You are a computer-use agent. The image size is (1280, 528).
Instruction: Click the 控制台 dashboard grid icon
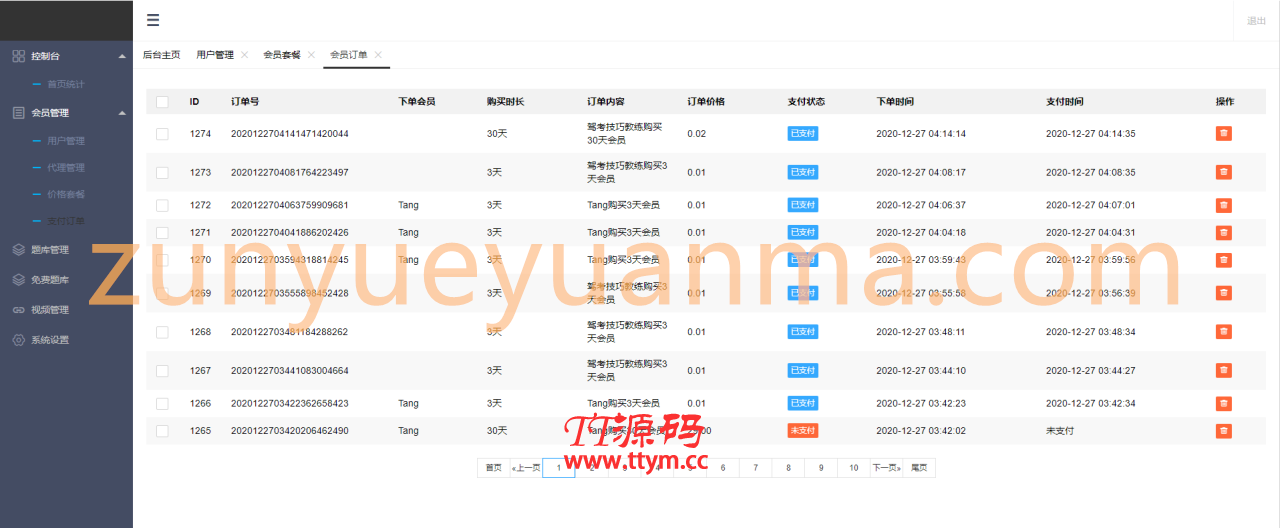(18, 56)
